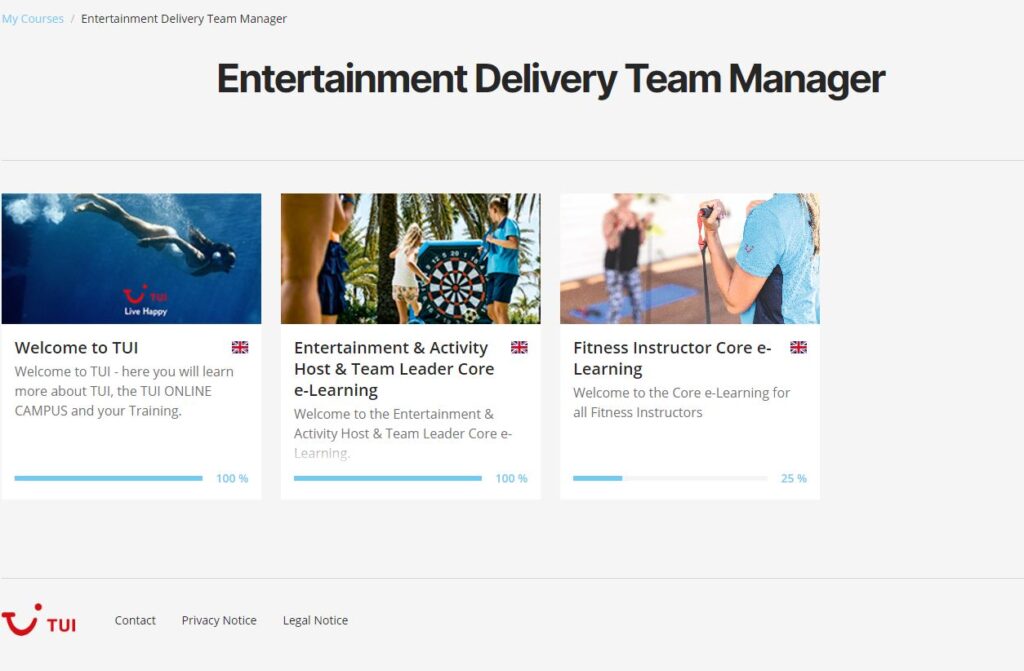Click the Welcome to TUI course description text
Image resolution: width=1024 pixels, height=671 pixels.
(x=124, y=391)
